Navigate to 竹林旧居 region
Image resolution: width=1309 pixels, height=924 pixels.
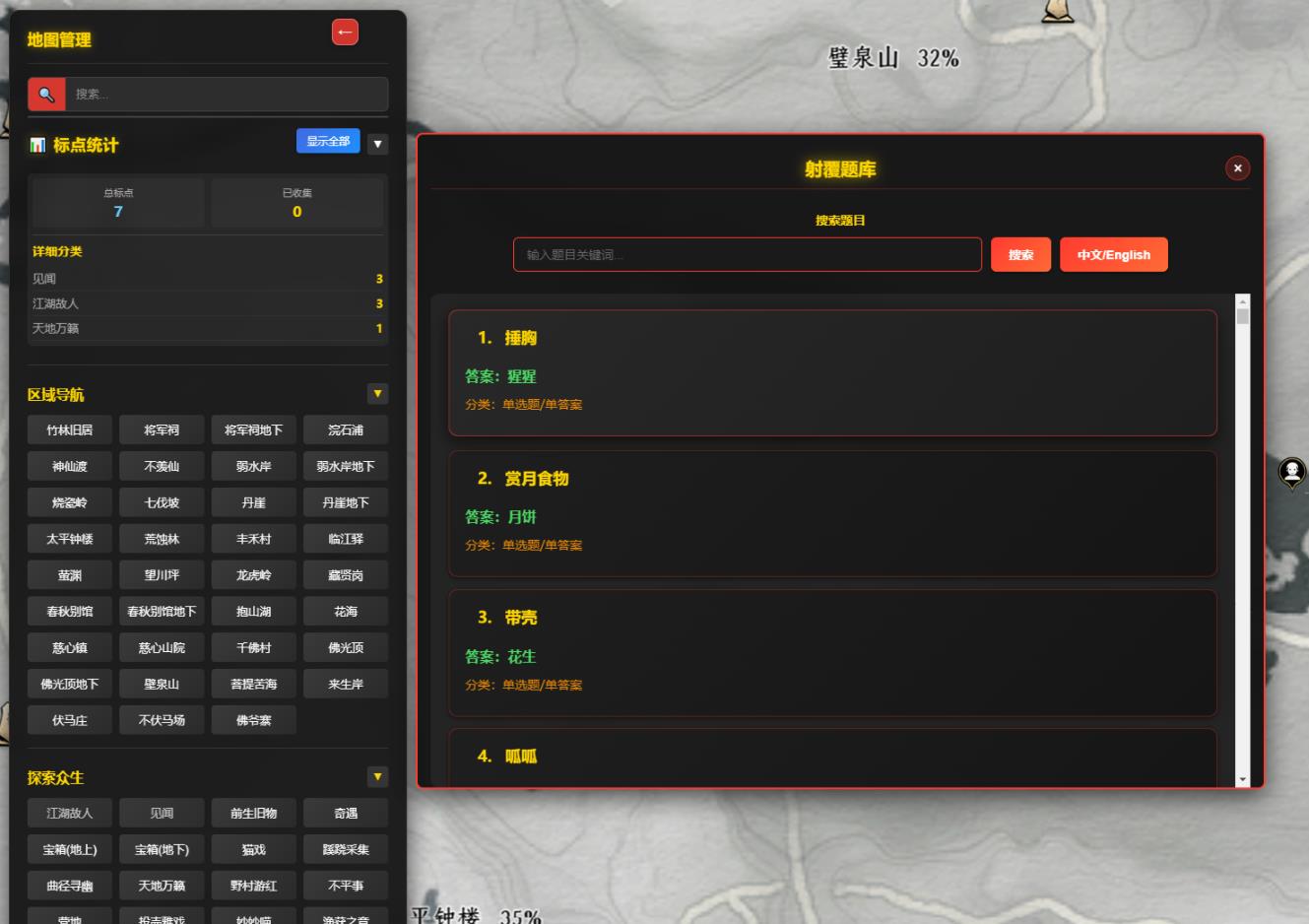tap(70, 429)
